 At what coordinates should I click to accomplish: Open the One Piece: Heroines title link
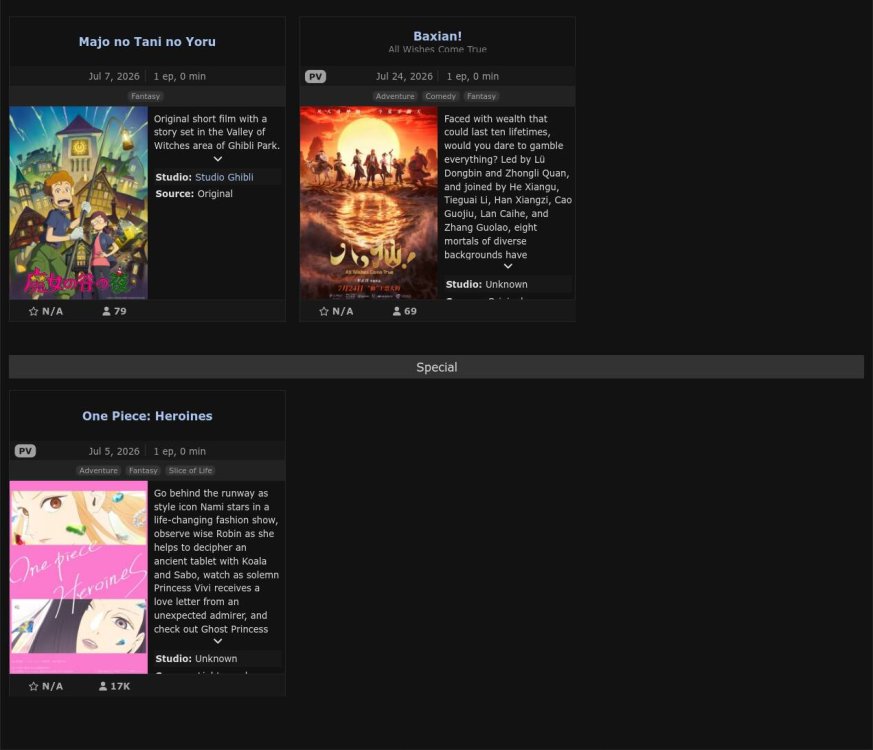pyautogui.click(x=147, y=416)
